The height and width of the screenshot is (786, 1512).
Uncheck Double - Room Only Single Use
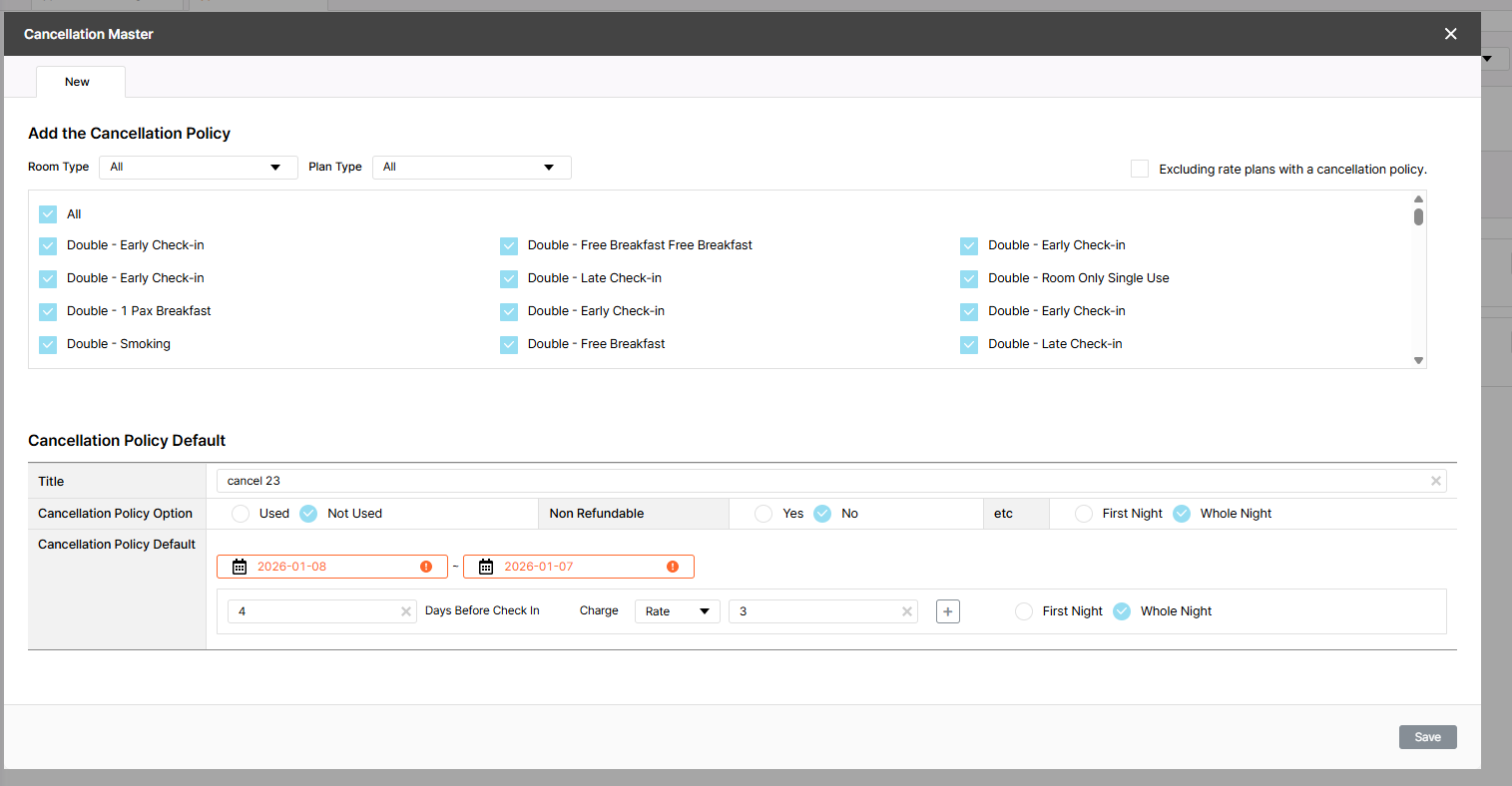968,278
